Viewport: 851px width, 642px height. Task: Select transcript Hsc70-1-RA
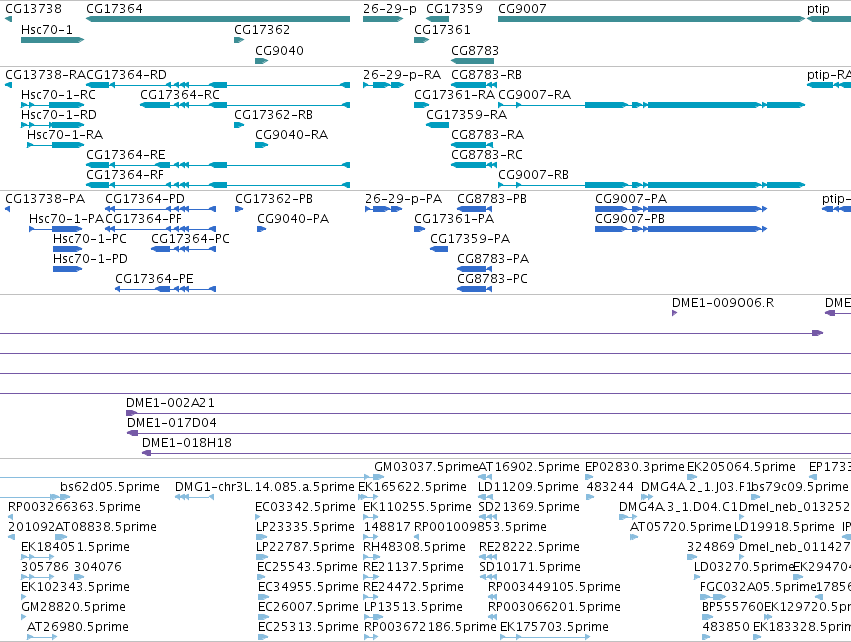[x=55, y=144]
